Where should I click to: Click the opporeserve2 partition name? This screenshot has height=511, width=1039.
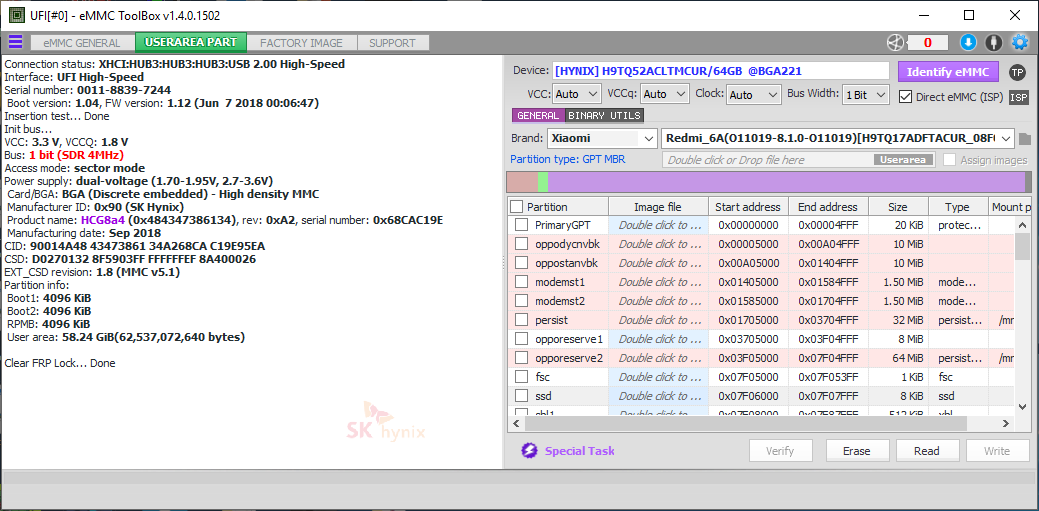point(569,359)
